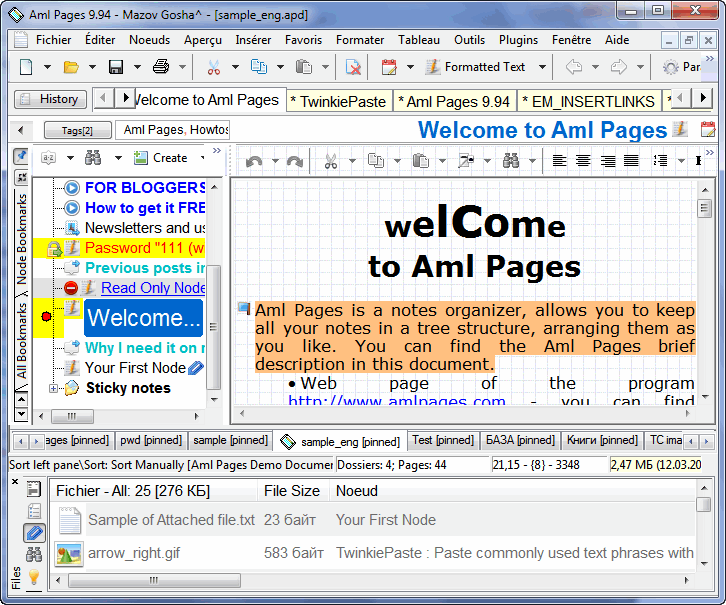Screen dimensions: 726x605
Task: Click the Print icon in main toolbar
Action: click(x=161, y=67)
